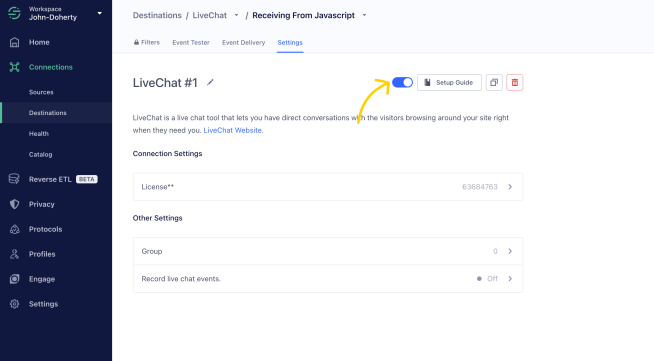Click the Privacy shield icon
Screen dimensions: 654x361
15,204
